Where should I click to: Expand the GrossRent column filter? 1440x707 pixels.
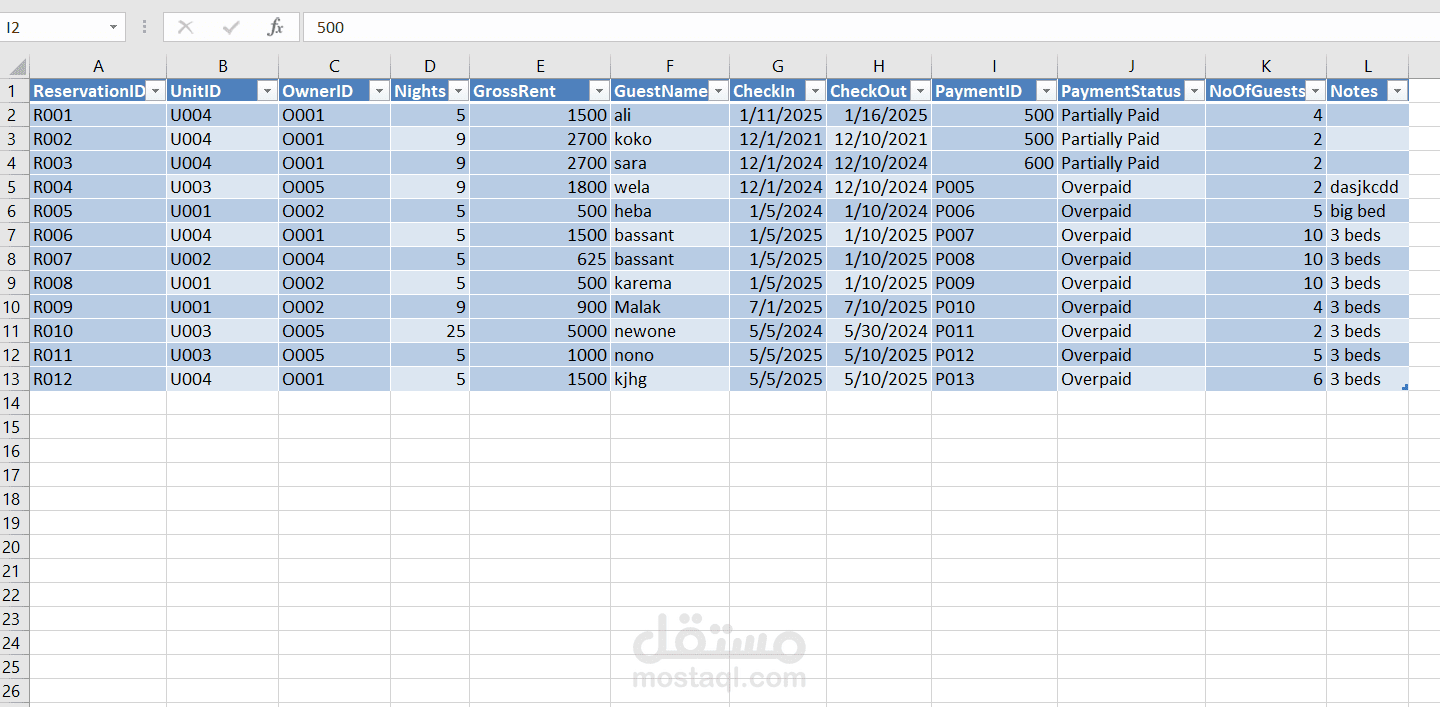coord(599,91)
